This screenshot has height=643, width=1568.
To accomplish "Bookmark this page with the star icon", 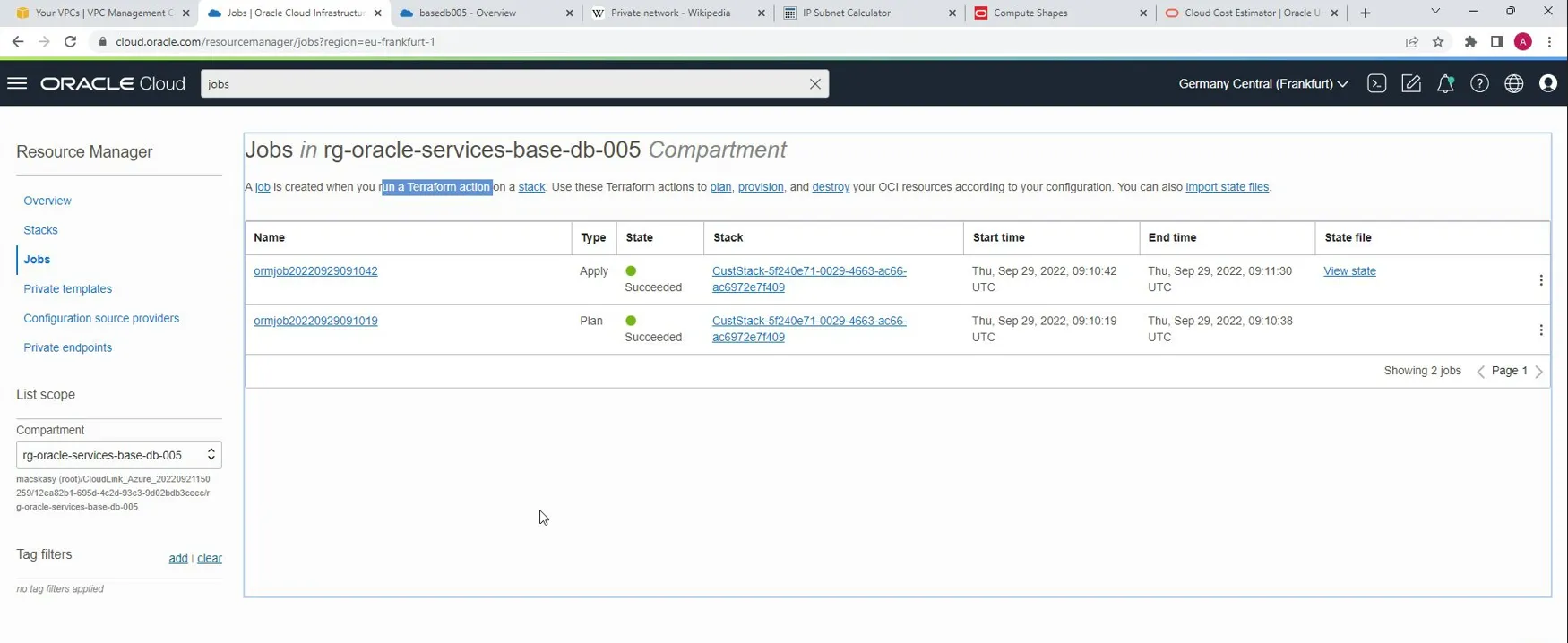I will point(1438,42).
